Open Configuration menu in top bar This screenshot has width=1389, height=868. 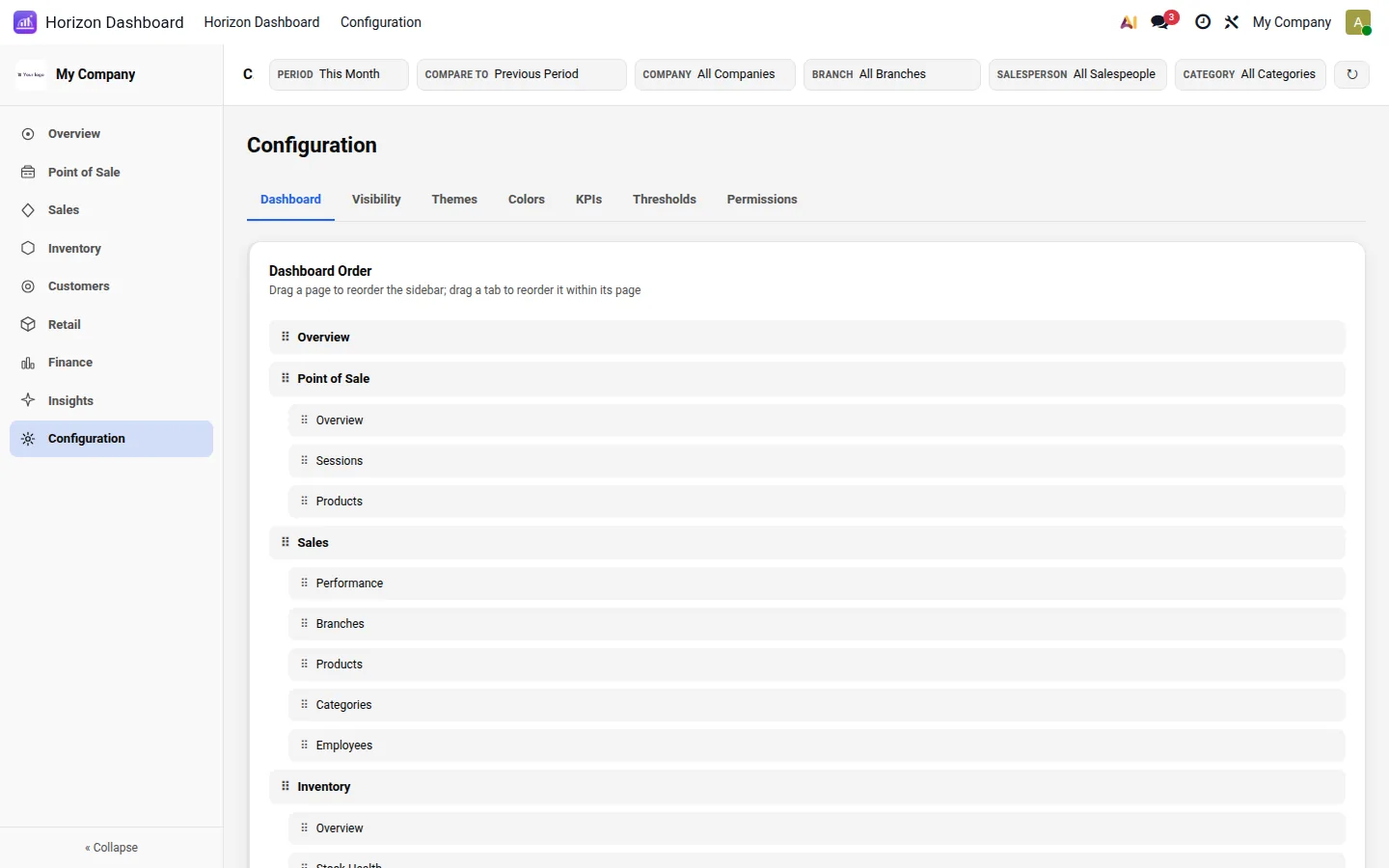pyautogui.click(x=381, y=22)
